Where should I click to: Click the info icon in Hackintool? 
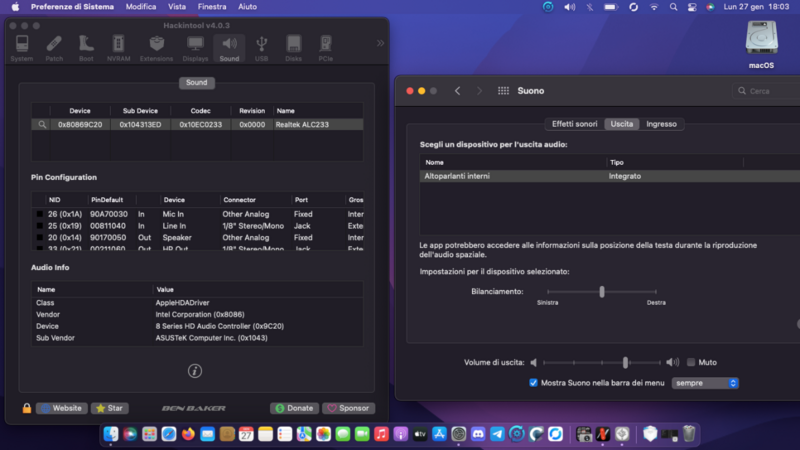point(195,371)
